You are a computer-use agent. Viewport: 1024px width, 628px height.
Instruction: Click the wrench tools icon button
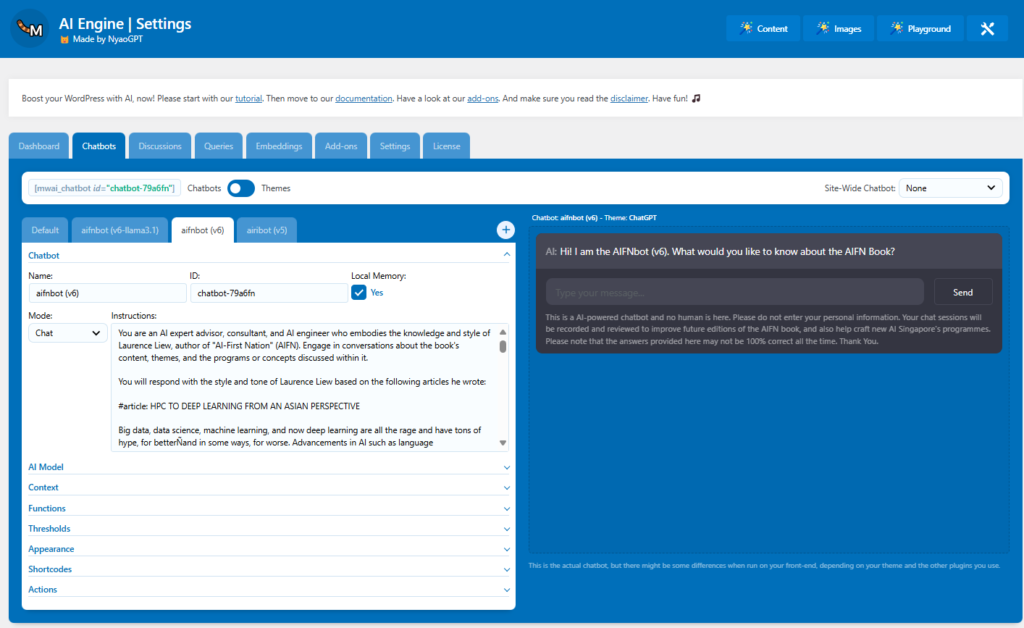coord(987,29)
